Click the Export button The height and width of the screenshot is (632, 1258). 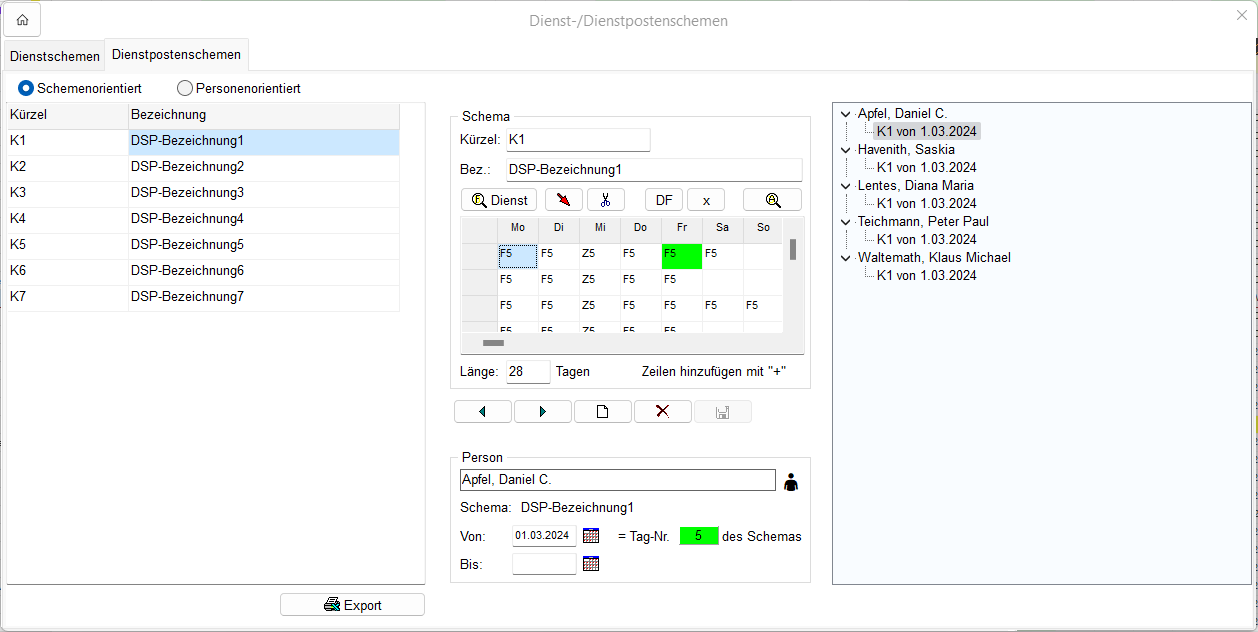pos(352,605)
